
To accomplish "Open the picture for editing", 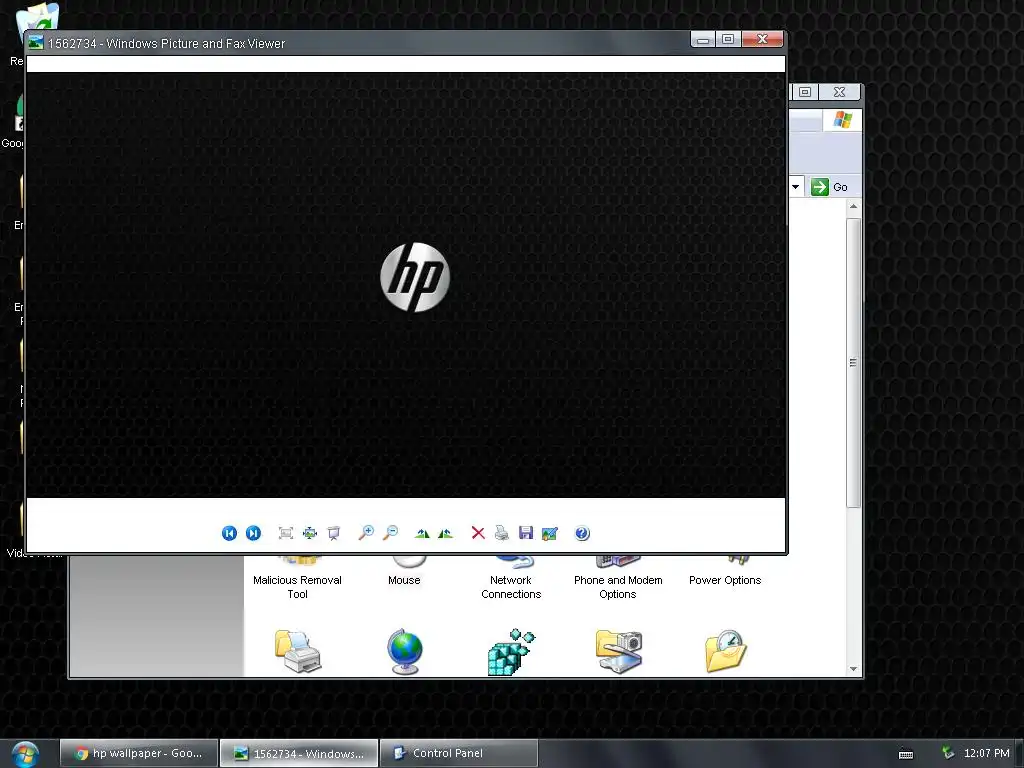I will pos(550,533).
